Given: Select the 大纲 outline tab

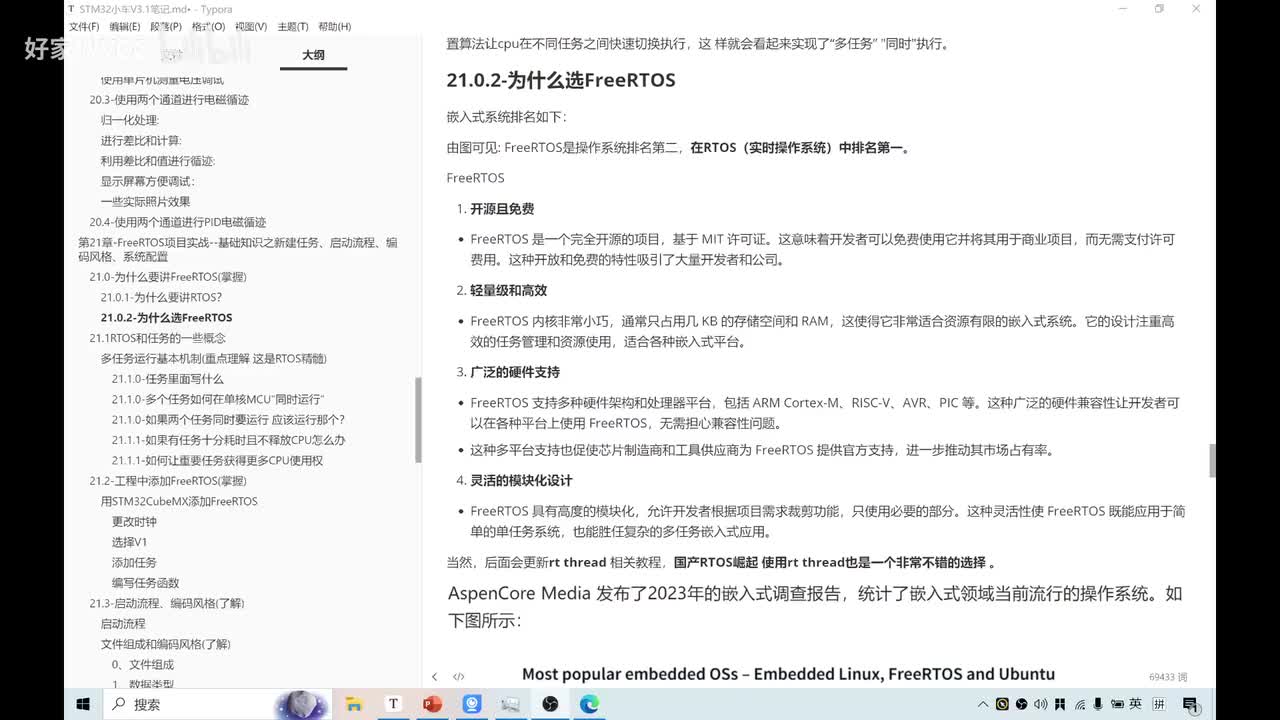Looking at the screenshot, I should 313,55.
